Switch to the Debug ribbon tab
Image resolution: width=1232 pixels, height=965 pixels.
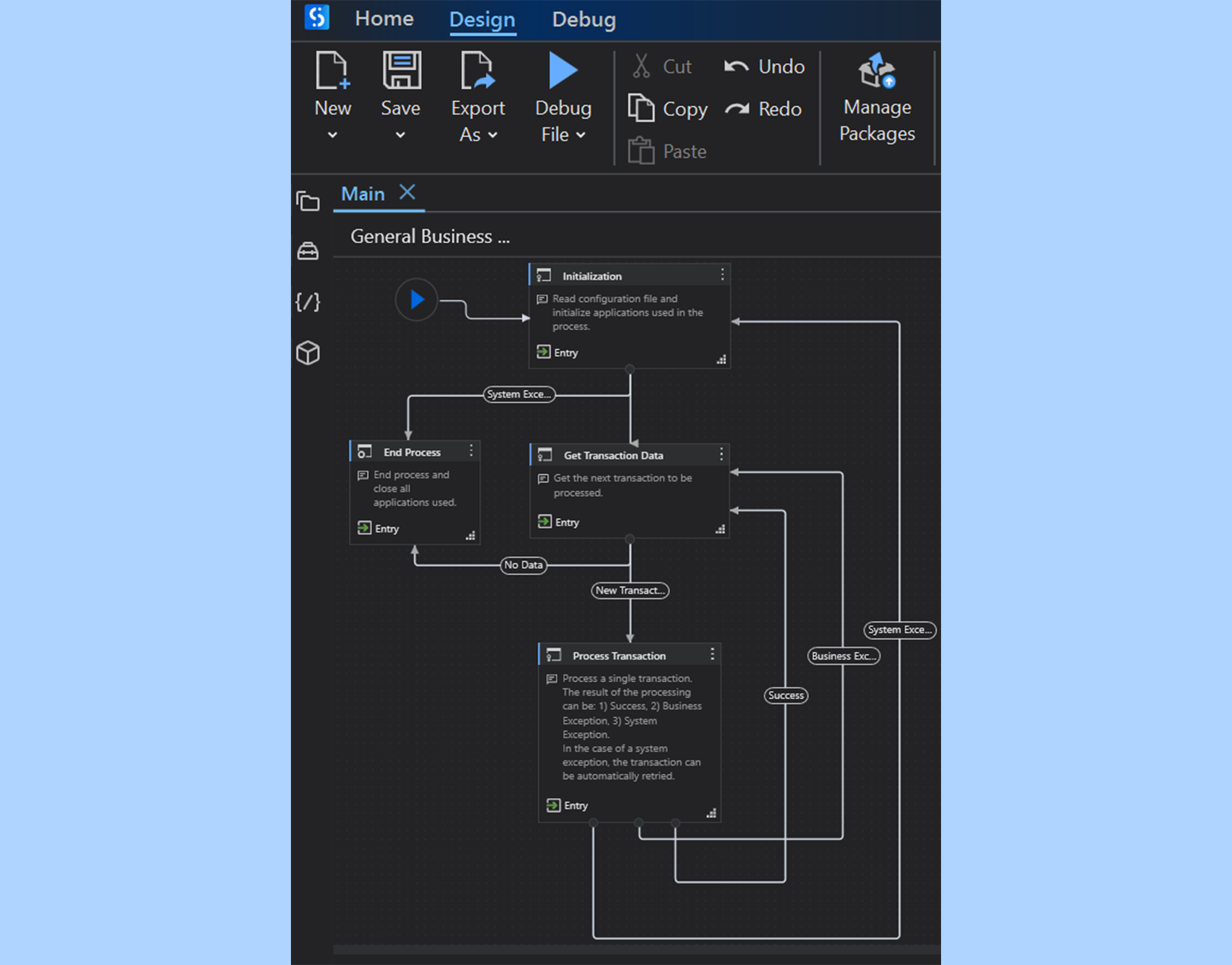point(583,19)
